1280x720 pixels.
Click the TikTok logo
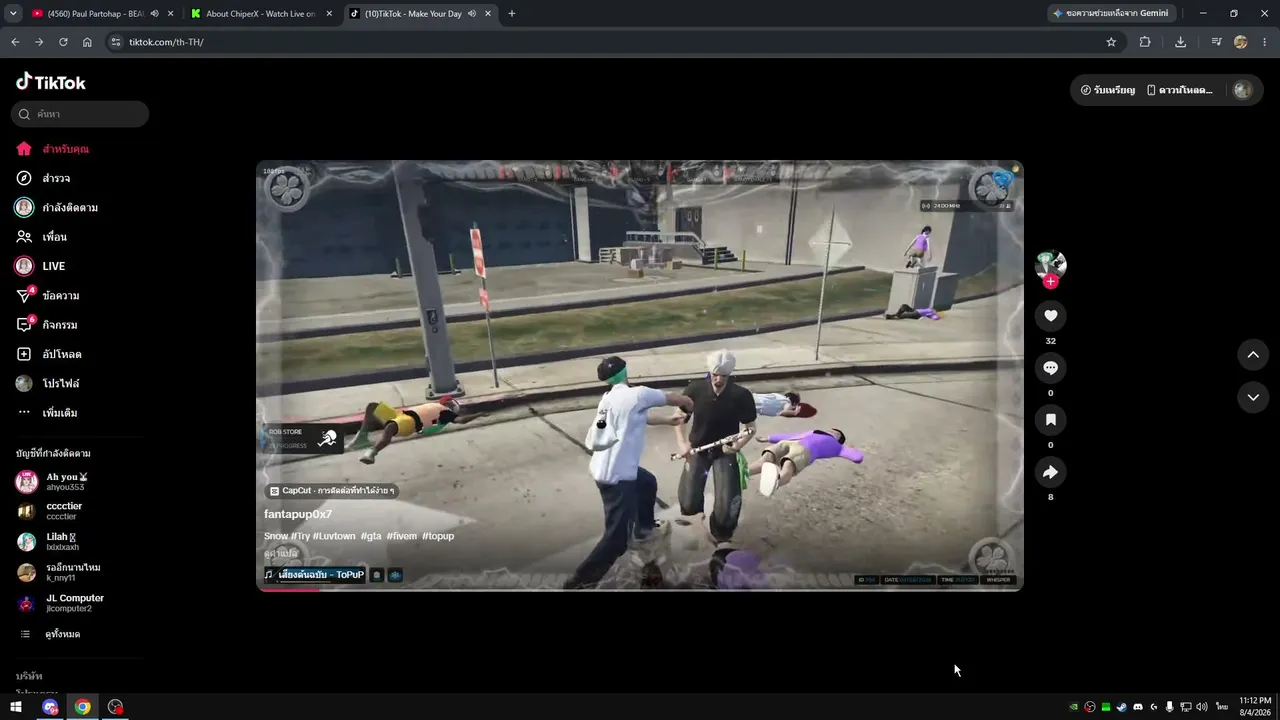point(51,82)
